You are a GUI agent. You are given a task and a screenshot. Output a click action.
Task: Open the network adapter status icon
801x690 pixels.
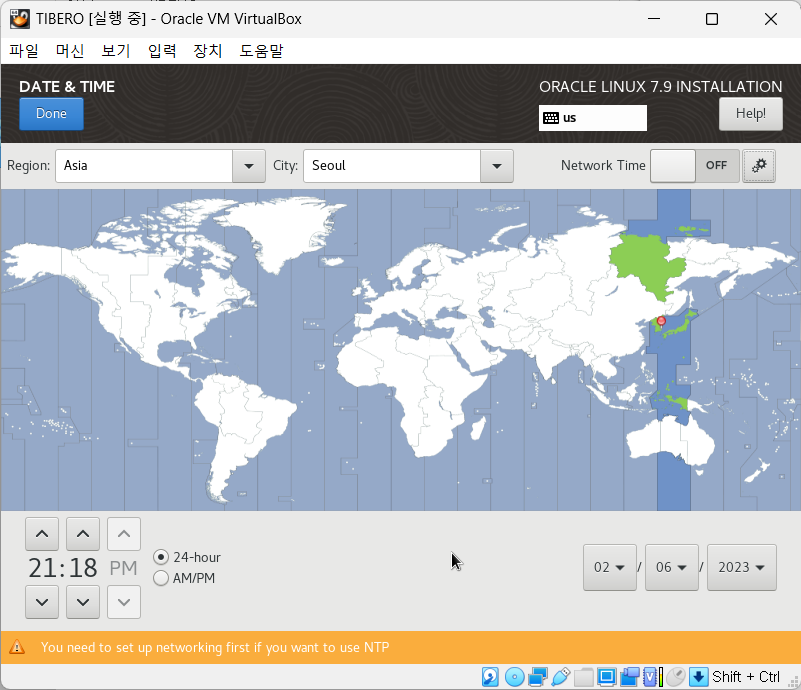(x=538, y=677)
